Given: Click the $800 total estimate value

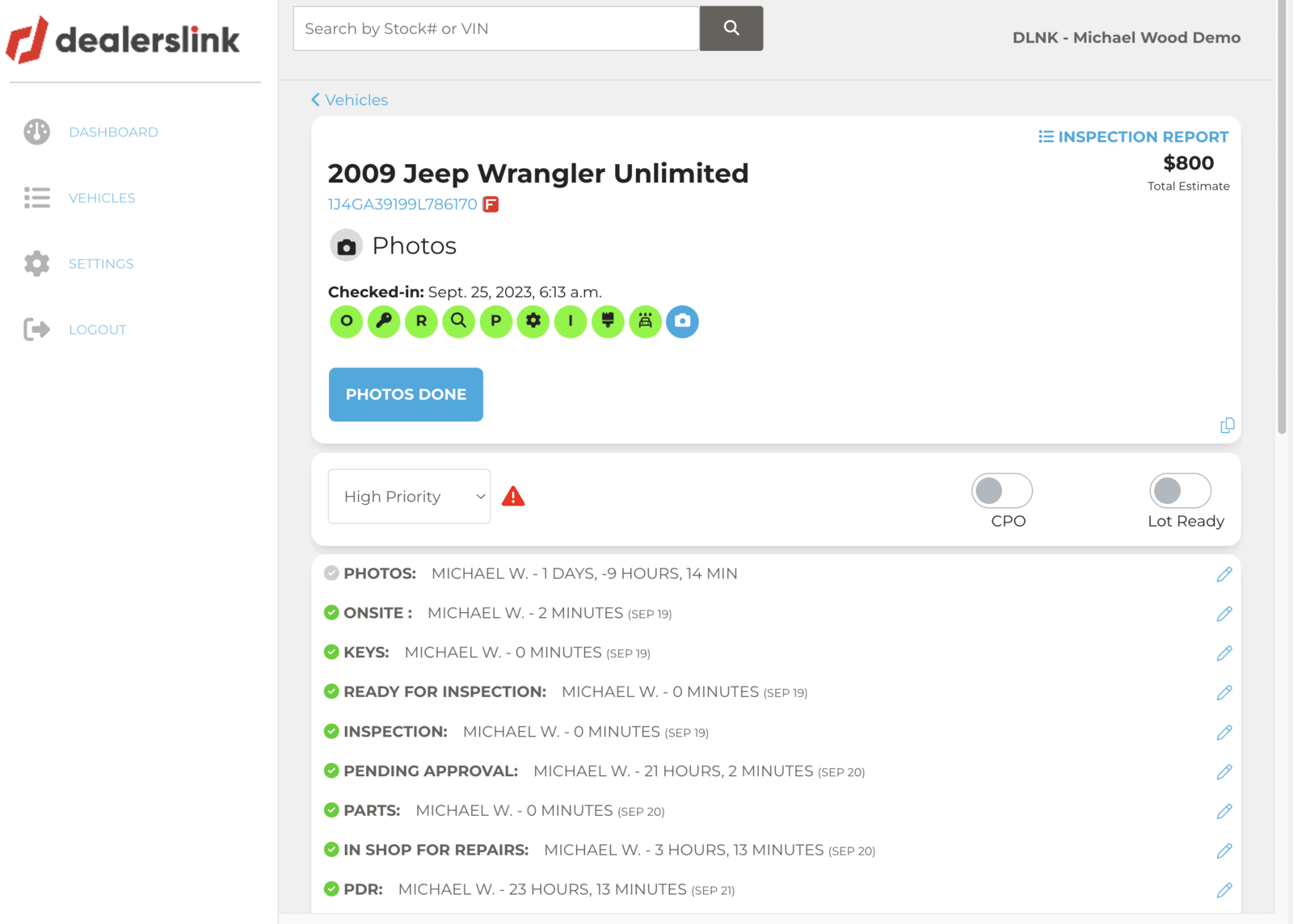Looking at the screenshot, I should [1189, 163].
